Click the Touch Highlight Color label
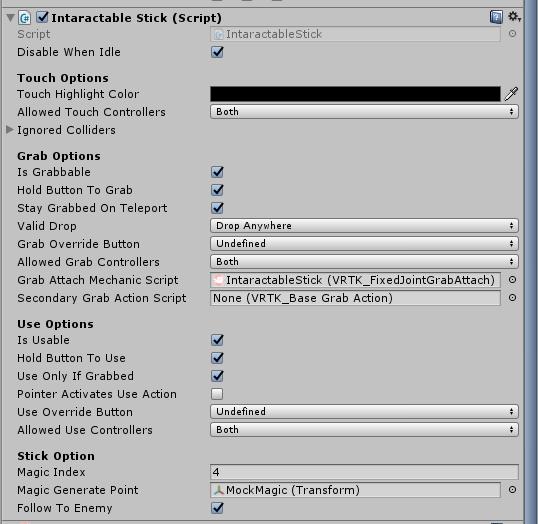538x524 pixels. tap(78, 94)
